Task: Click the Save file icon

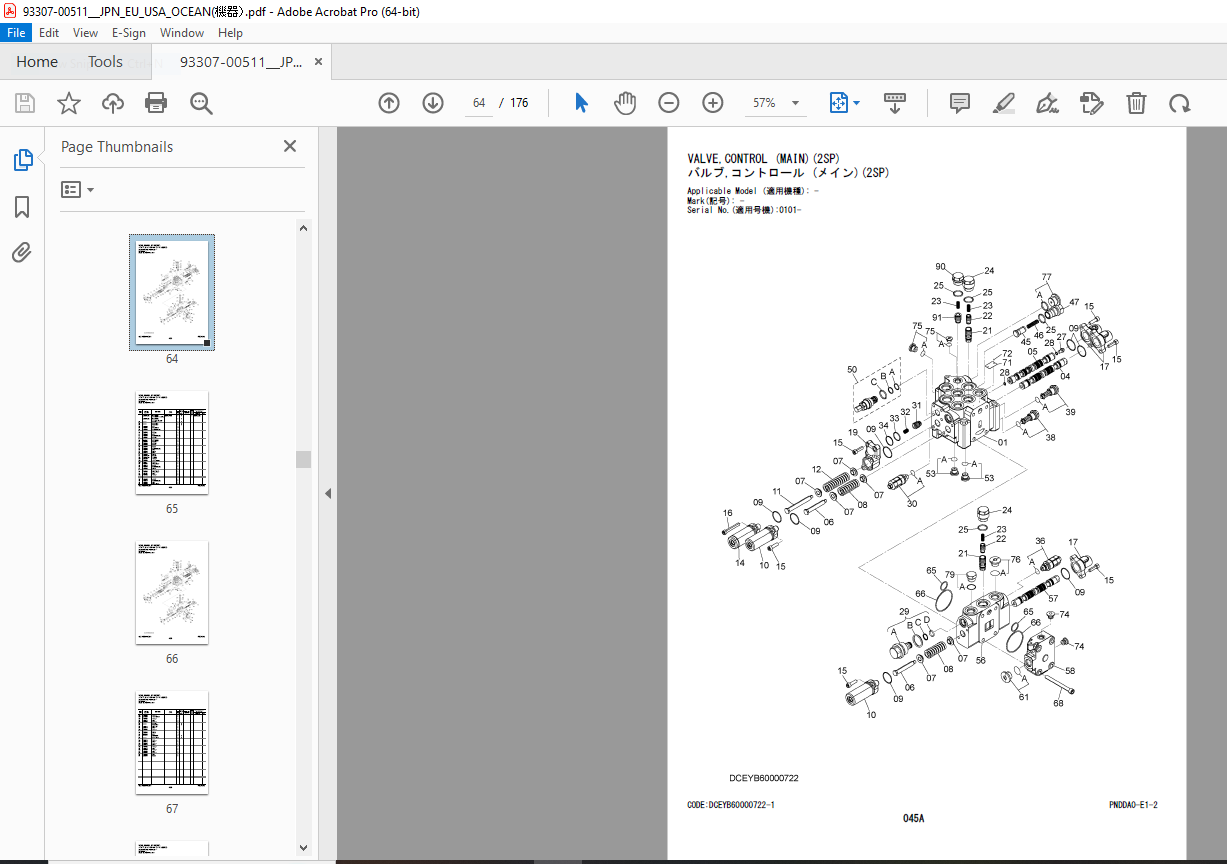Action: 25,103
